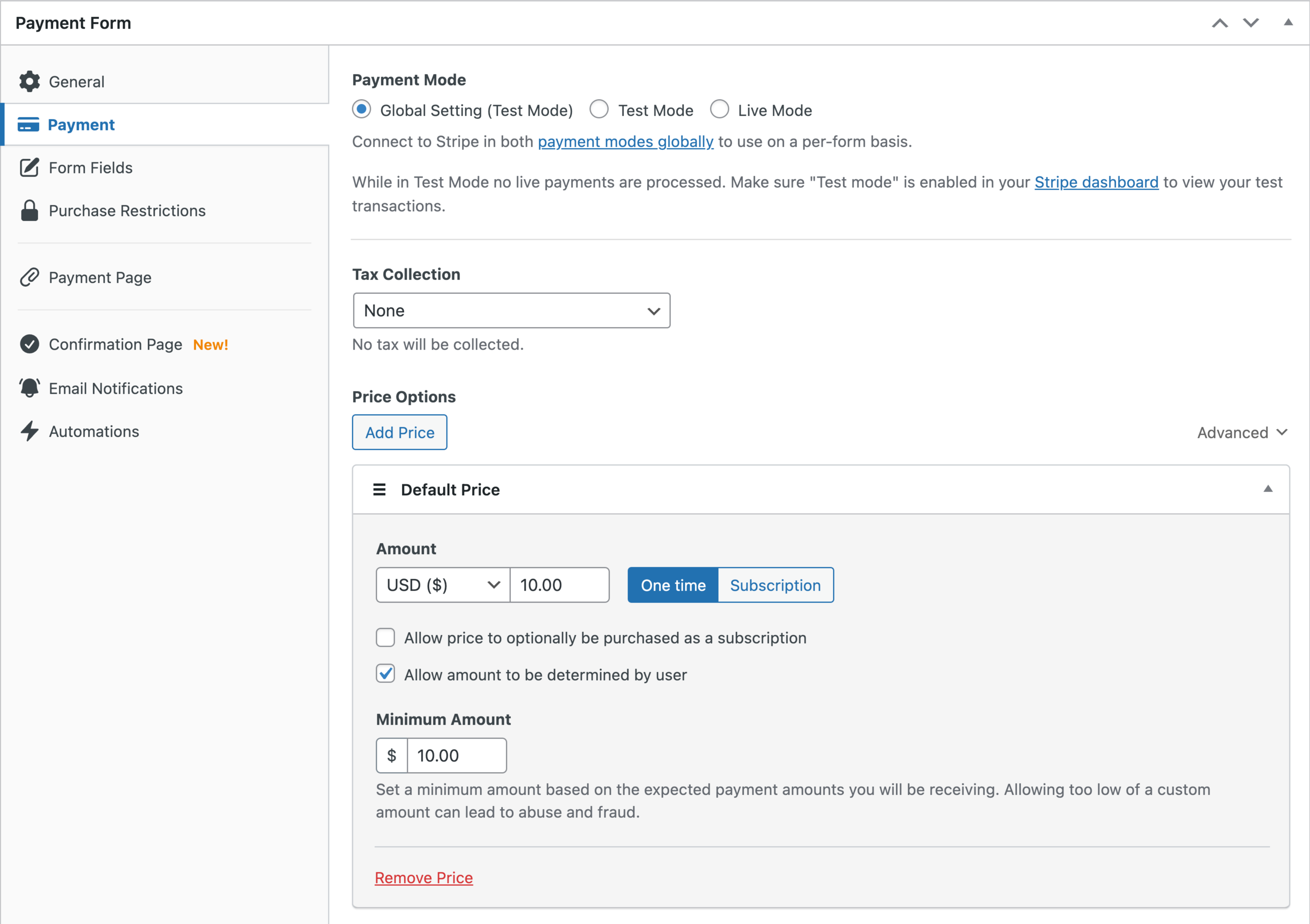Image resolution: width=1310 pixels, height=924 pixels.
Task: Expand the Advanced price options
Action: coord(1242,432)
